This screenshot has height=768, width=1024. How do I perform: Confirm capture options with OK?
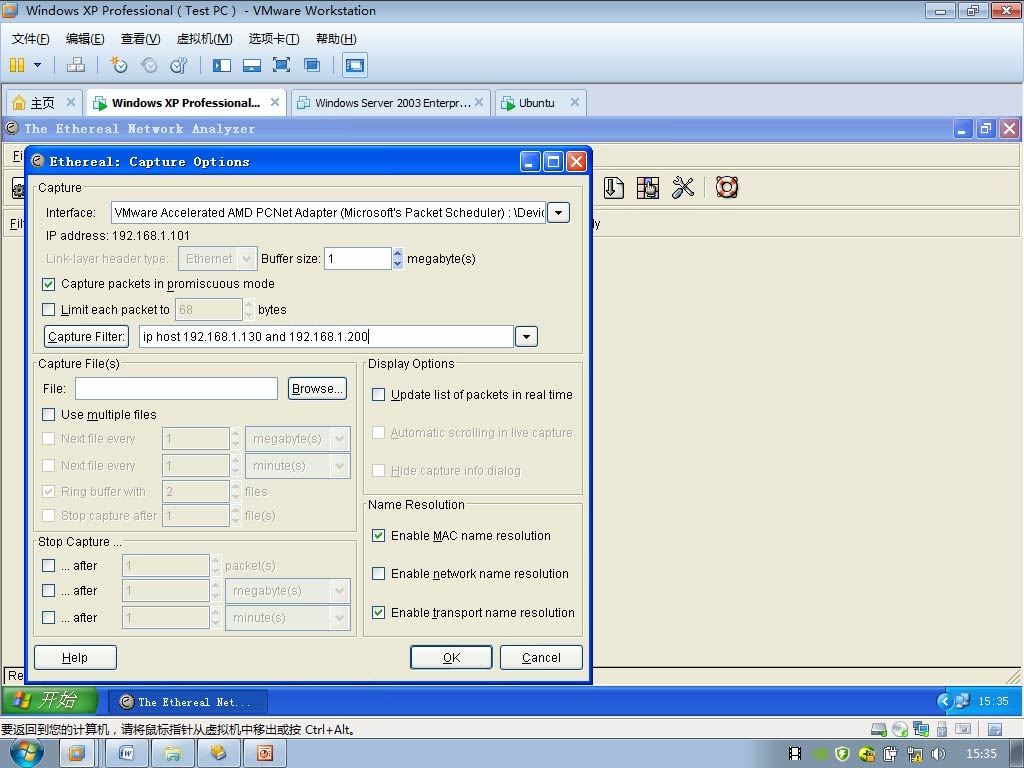[x=451, y=658]
